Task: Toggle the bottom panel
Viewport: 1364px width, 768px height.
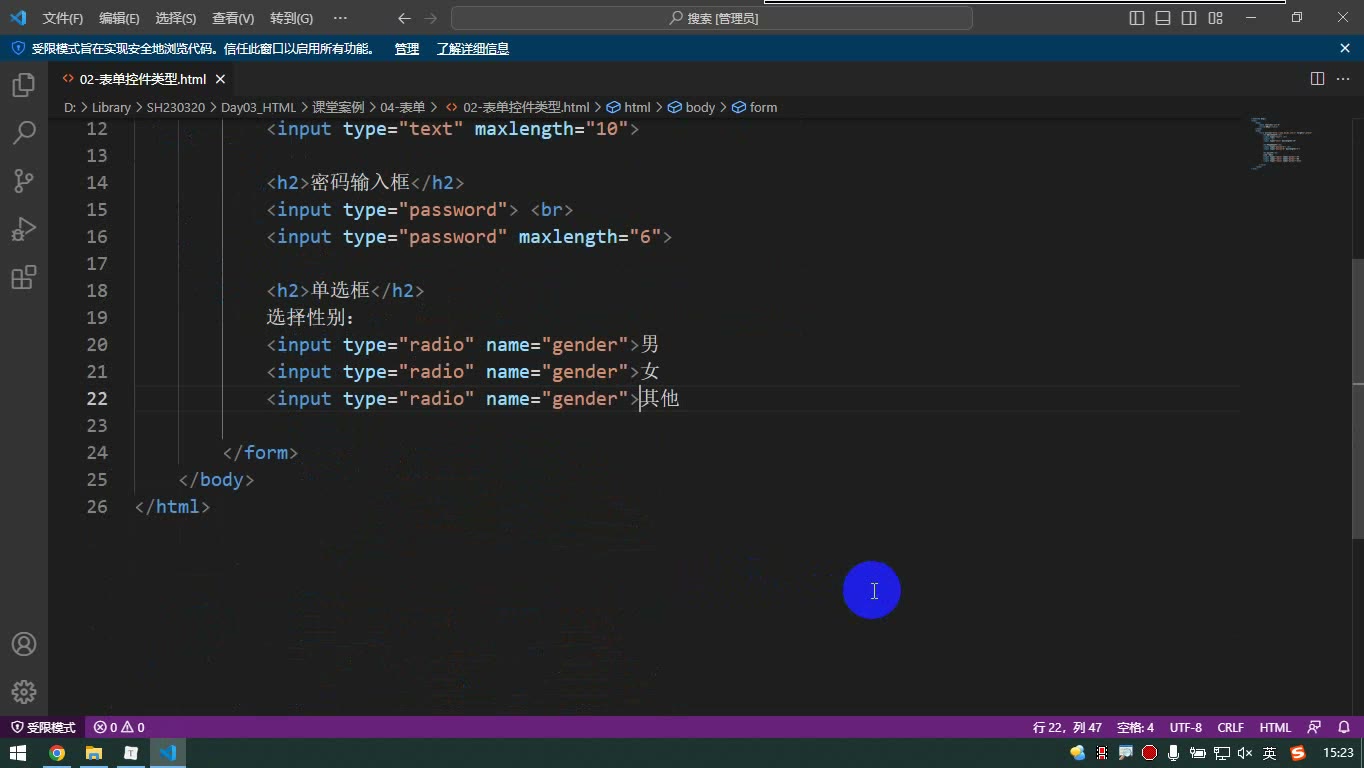Action: click(x=1163, y=18)
